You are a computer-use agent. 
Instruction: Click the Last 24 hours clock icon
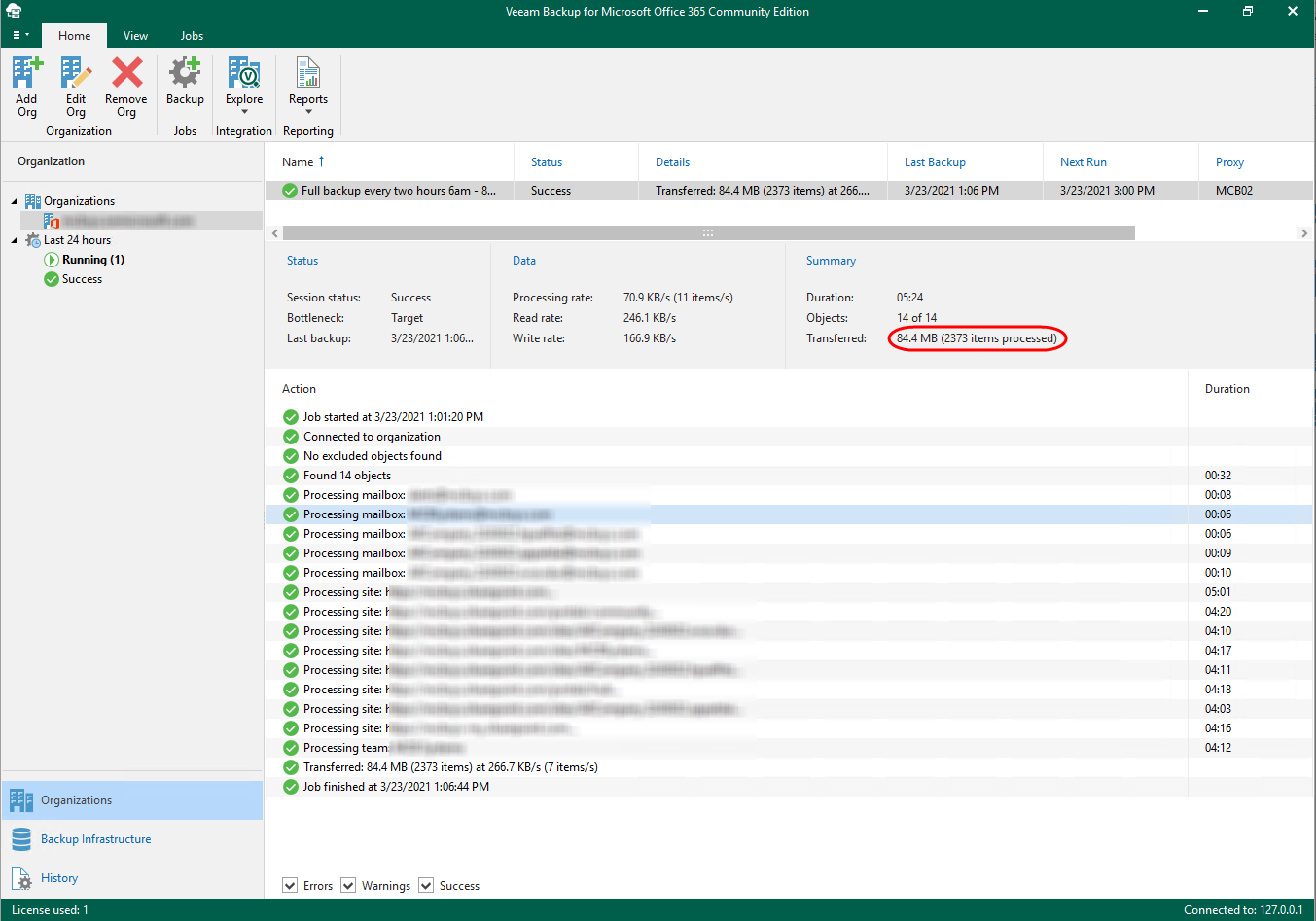pyautogui.click(x=33, y=240)
